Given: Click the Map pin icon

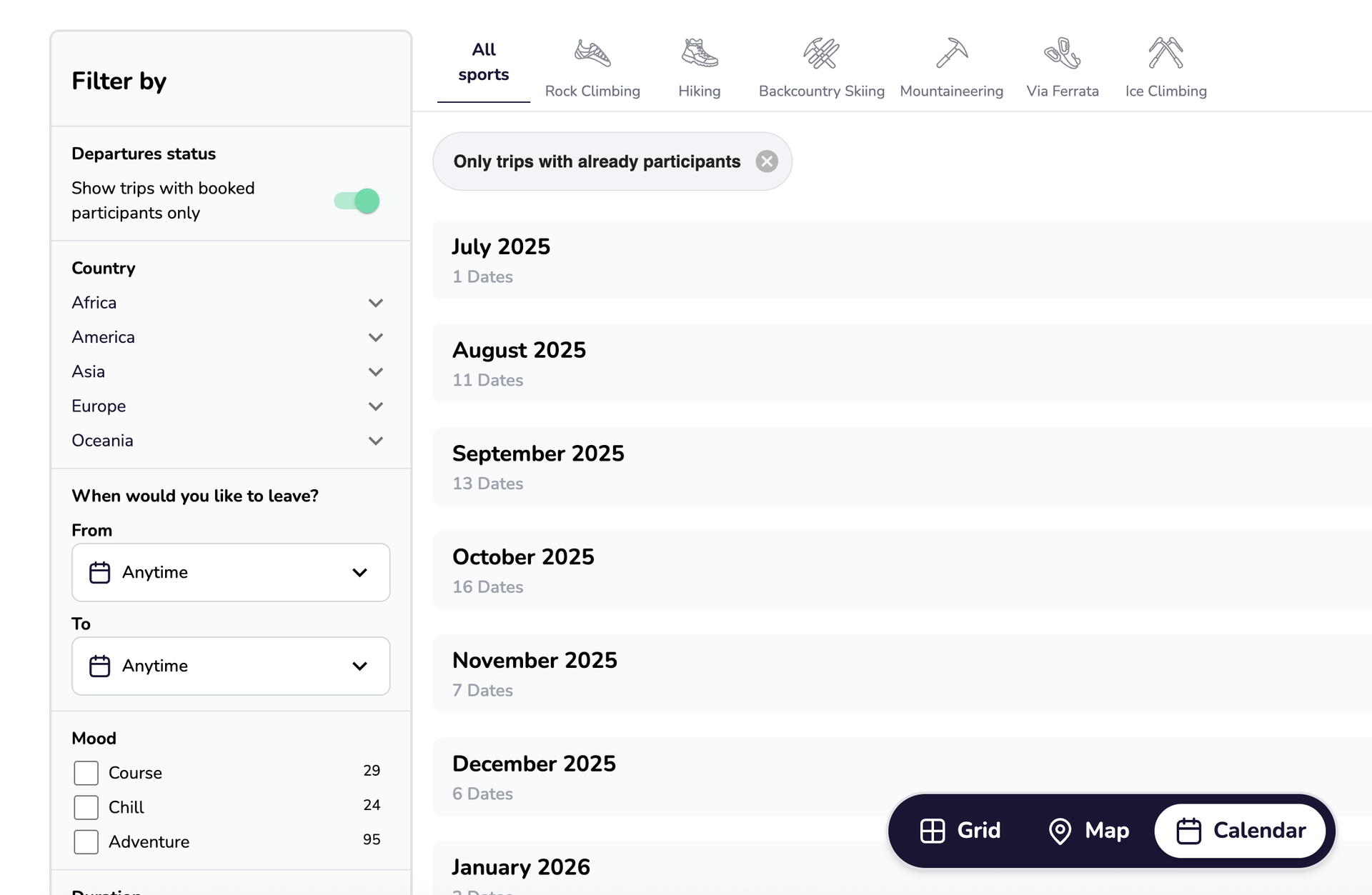Looking at the screenshot, I should click(1060, 831).
